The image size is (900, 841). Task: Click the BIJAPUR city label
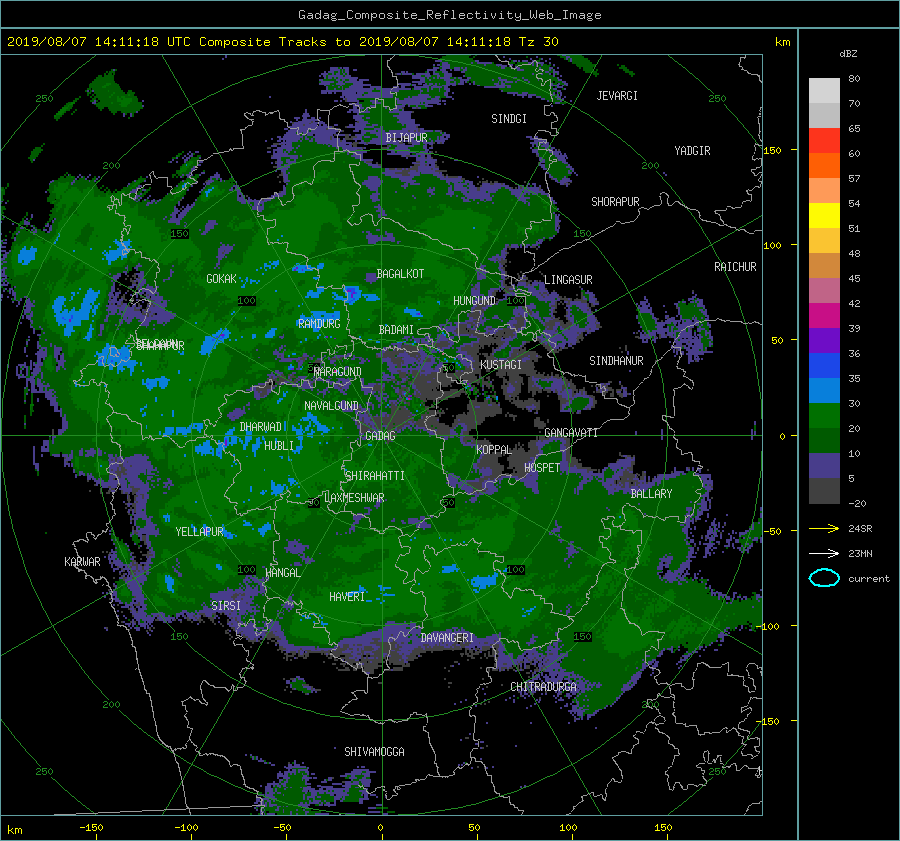click(x=406, y=138)
